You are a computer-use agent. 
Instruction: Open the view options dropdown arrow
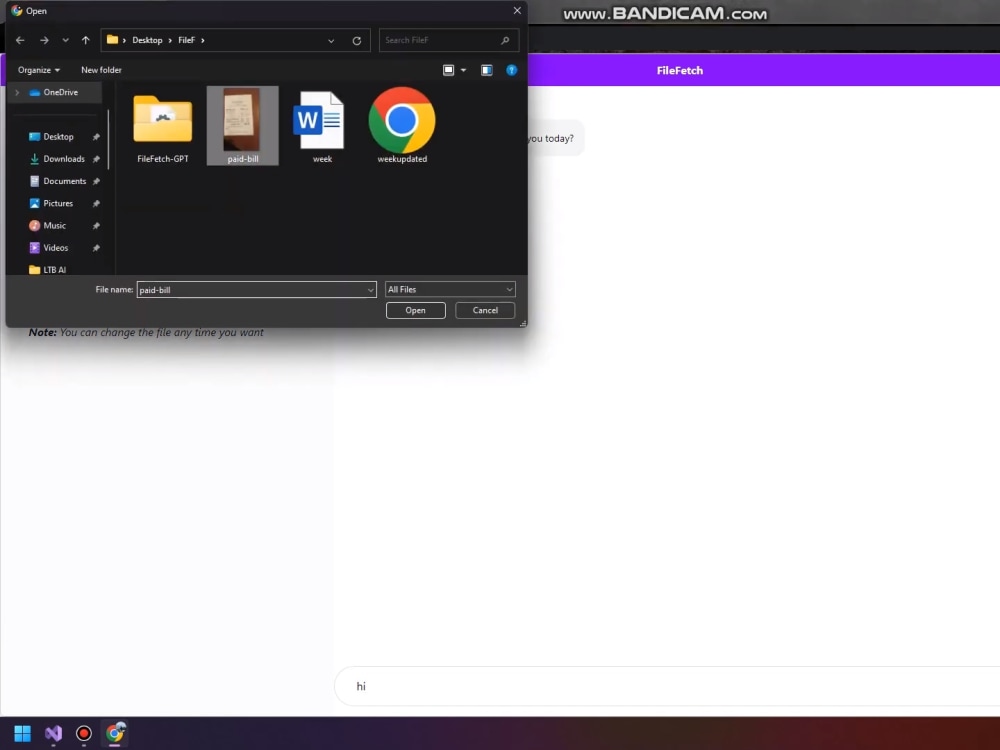464,70
